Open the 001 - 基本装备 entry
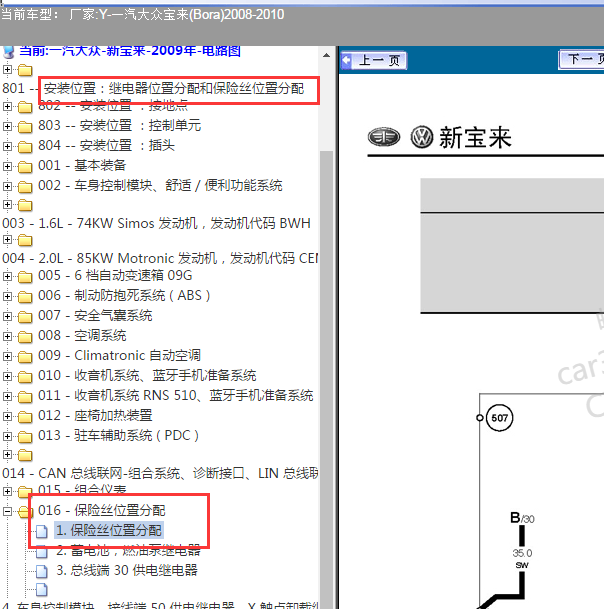The image size is (604, 609). click(82, 165)
